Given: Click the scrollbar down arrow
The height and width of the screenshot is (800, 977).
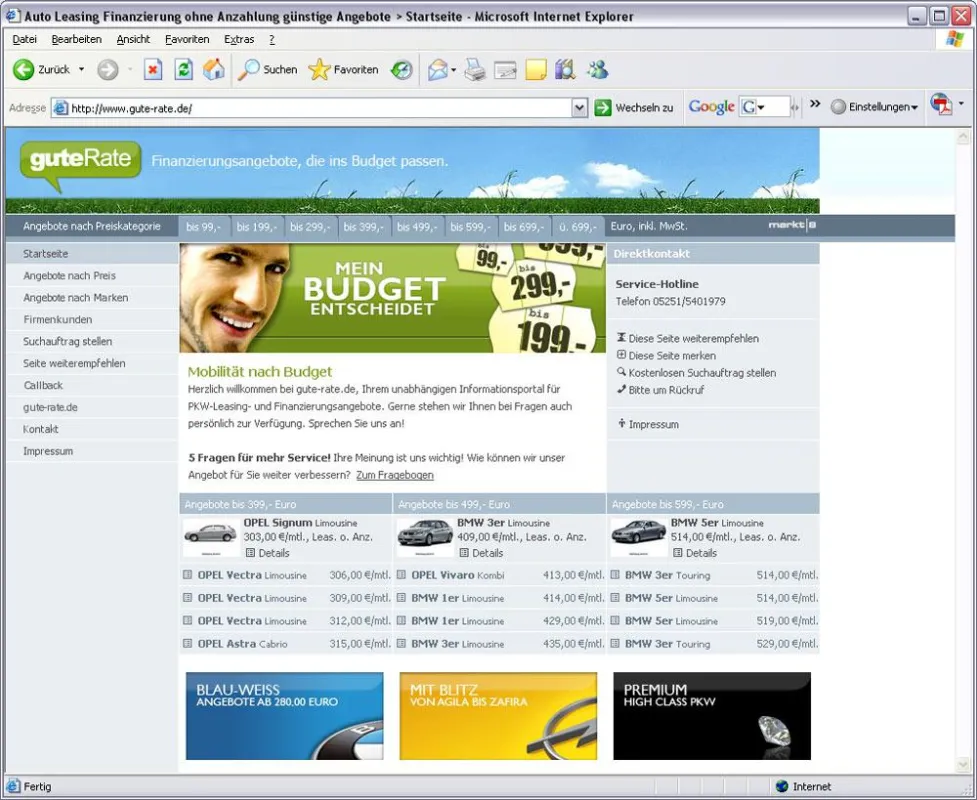Looking at the screenshot, I should pyautogui.click(x=963, y=763).
